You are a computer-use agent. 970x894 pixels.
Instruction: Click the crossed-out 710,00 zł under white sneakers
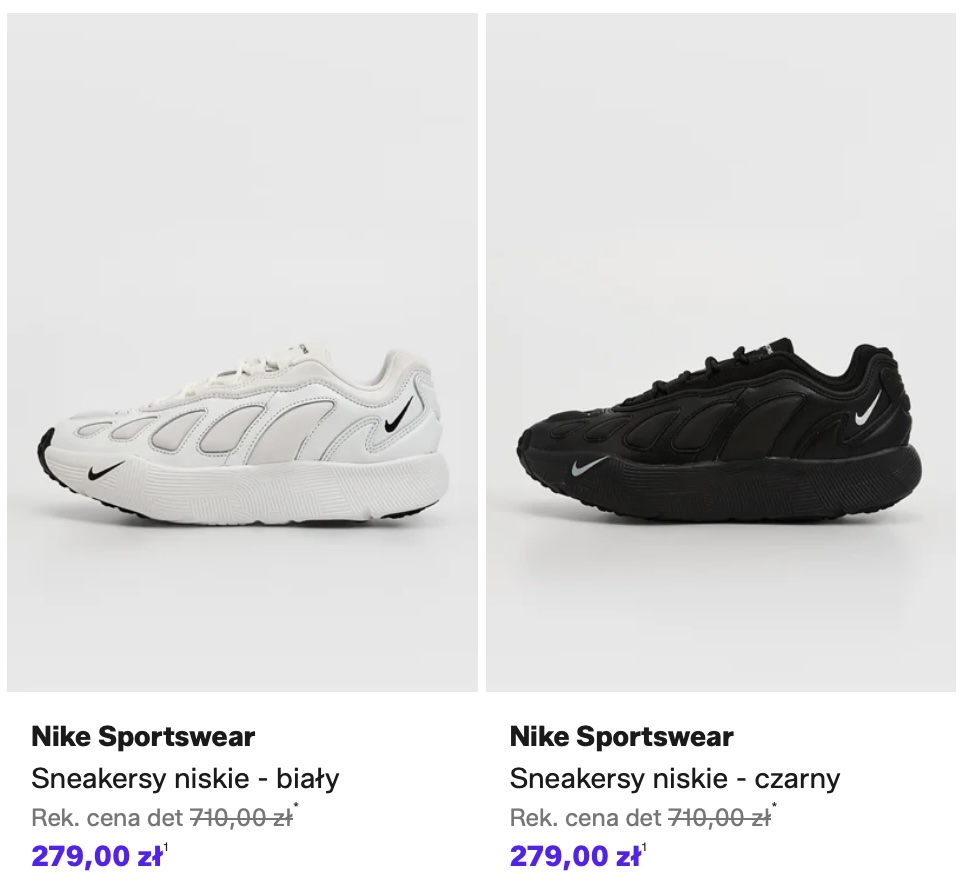point(240,818)
